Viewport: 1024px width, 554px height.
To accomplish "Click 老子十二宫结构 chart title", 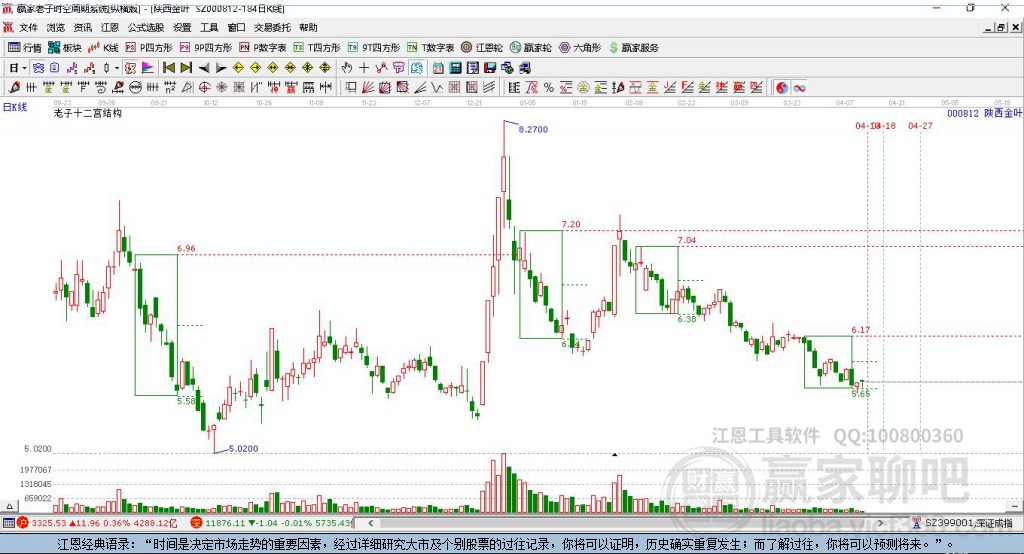I will [x=88, y=113].
